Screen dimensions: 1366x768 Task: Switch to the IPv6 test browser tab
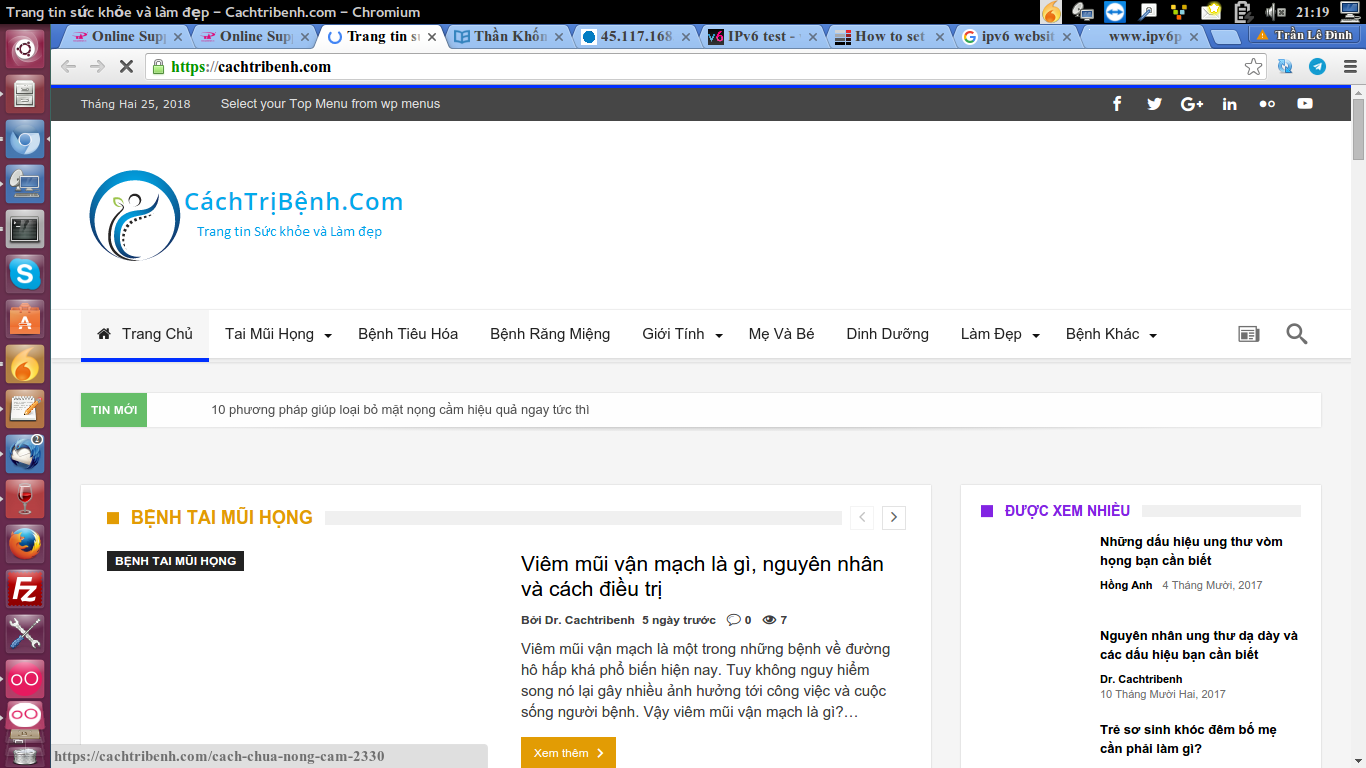click(762, 37)
